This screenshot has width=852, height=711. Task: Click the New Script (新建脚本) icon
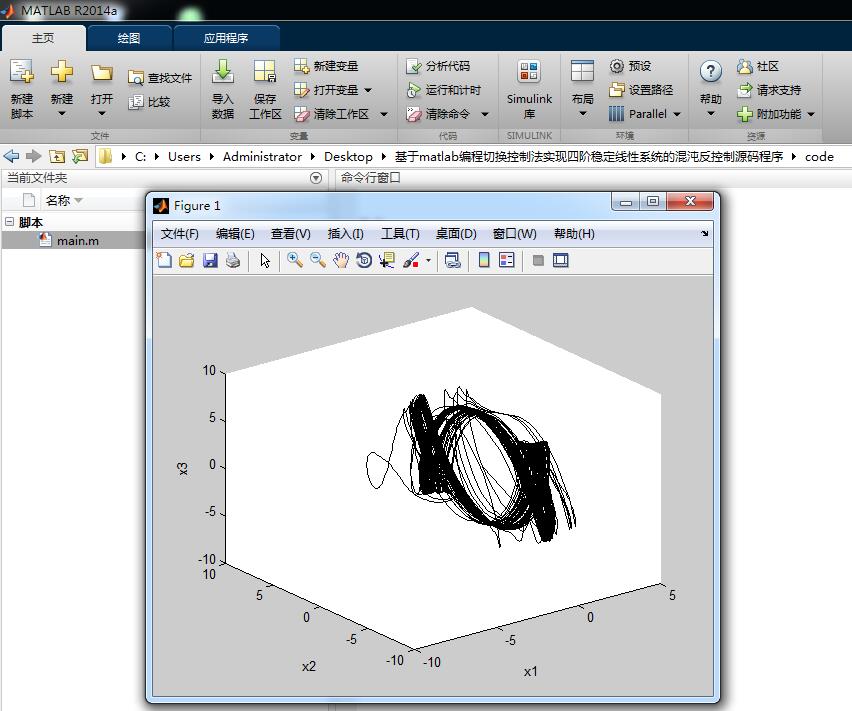click(x=22, y=72)
